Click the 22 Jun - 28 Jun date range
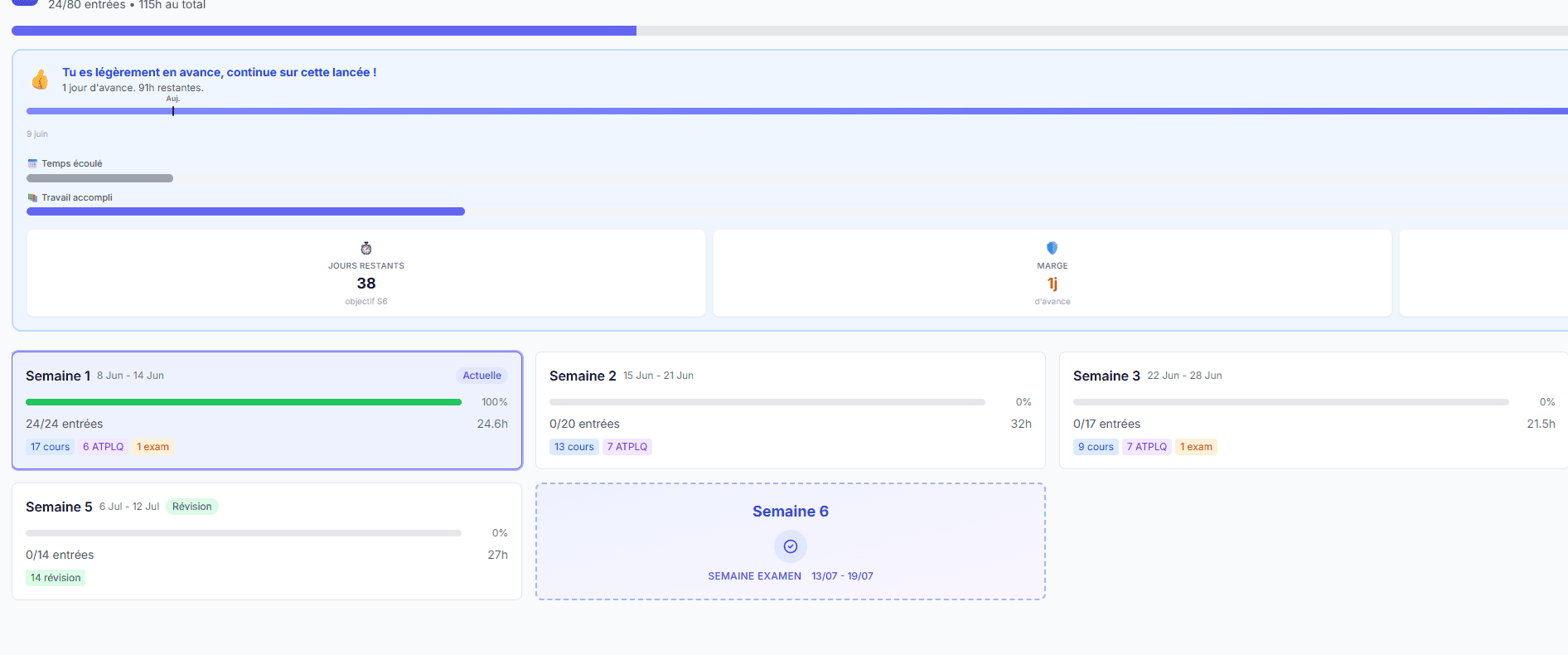The height and width of the screenshot is (655, 1568). click(x=1184, y=376)
